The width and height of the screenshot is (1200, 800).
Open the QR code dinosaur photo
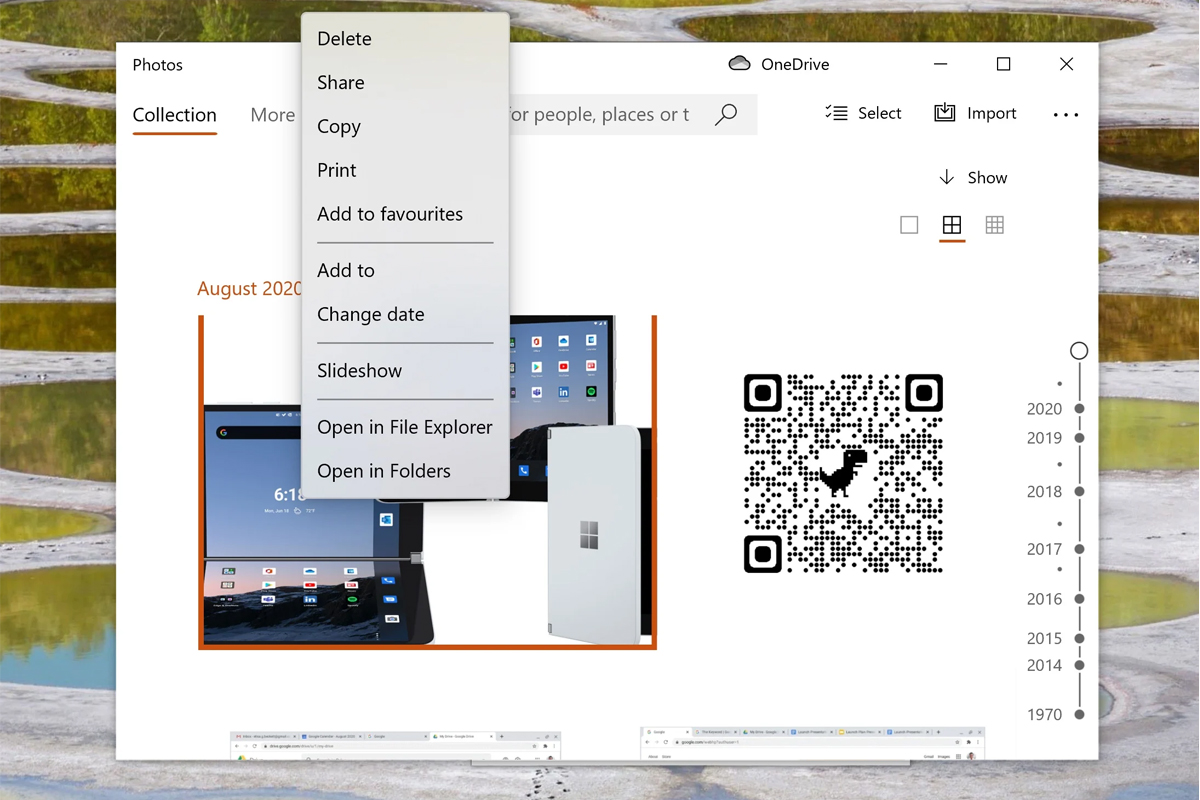(843, 473)
